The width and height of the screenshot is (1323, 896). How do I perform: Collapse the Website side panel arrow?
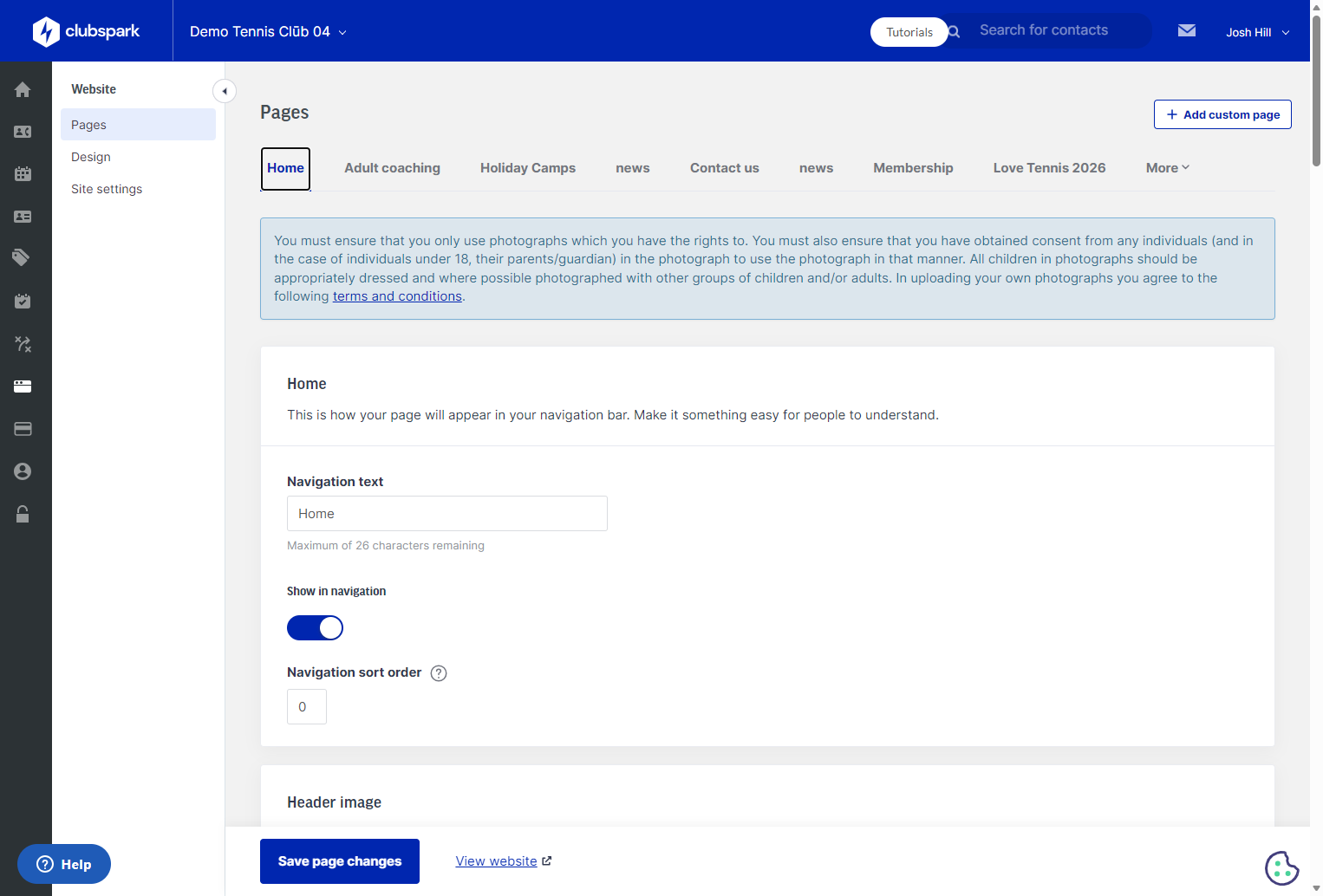pyautogui.click(x=225, y=91)
